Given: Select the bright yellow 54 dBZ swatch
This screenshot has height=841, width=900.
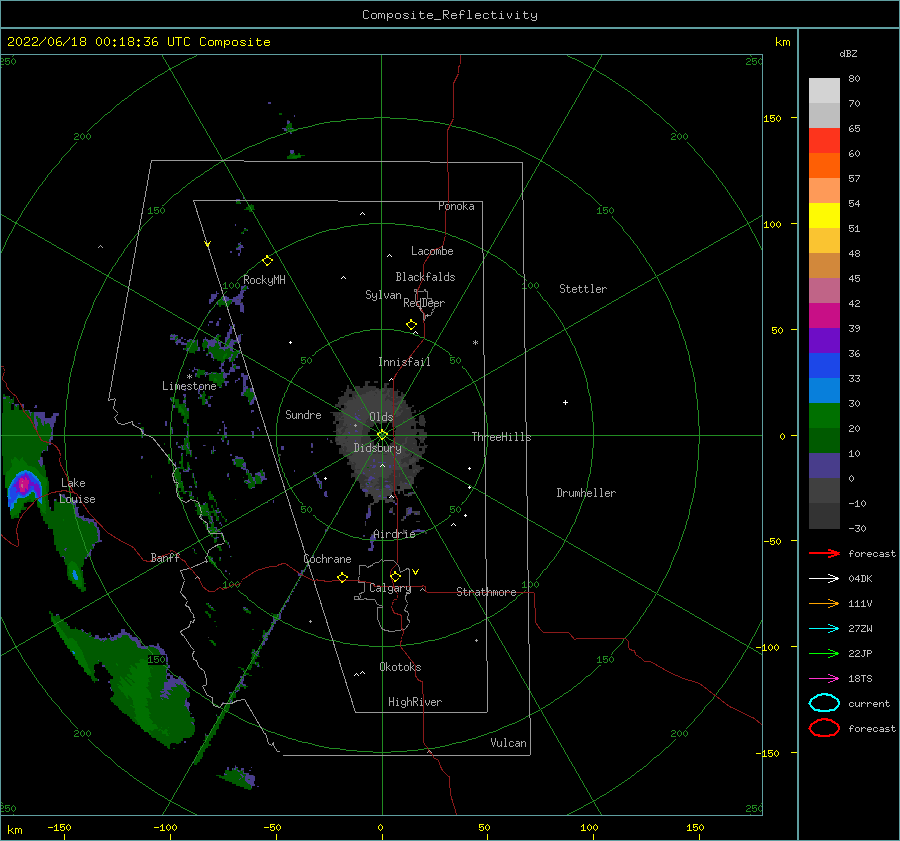Looking at the screenshot, I should pyautogui.click(x=824, y=215).
